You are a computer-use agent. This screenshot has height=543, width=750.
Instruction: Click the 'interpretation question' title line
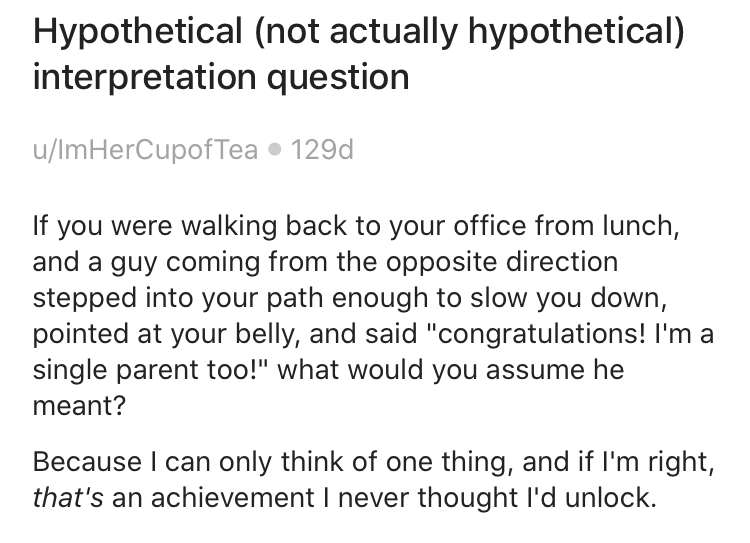pos(221,77)
